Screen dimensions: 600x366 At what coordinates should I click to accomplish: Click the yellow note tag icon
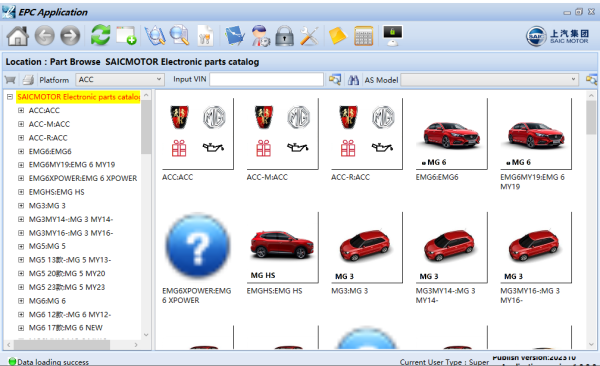[338, 36]
